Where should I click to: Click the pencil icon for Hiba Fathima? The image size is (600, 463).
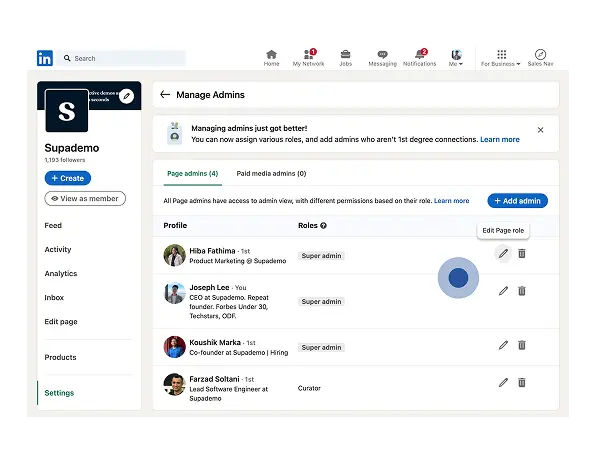[504, 254]
